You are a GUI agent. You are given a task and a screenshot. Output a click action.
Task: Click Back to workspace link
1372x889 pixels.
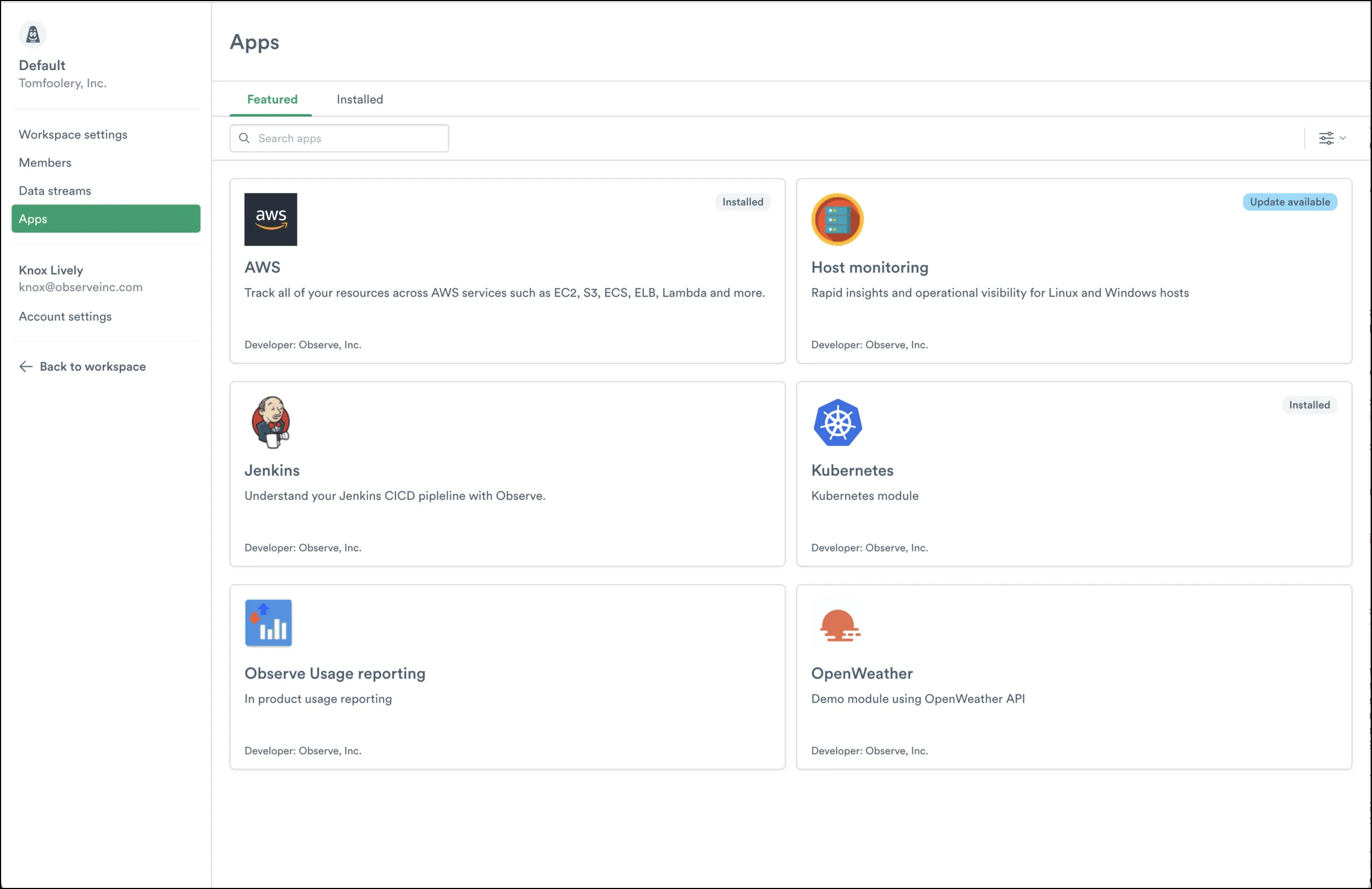93,367
